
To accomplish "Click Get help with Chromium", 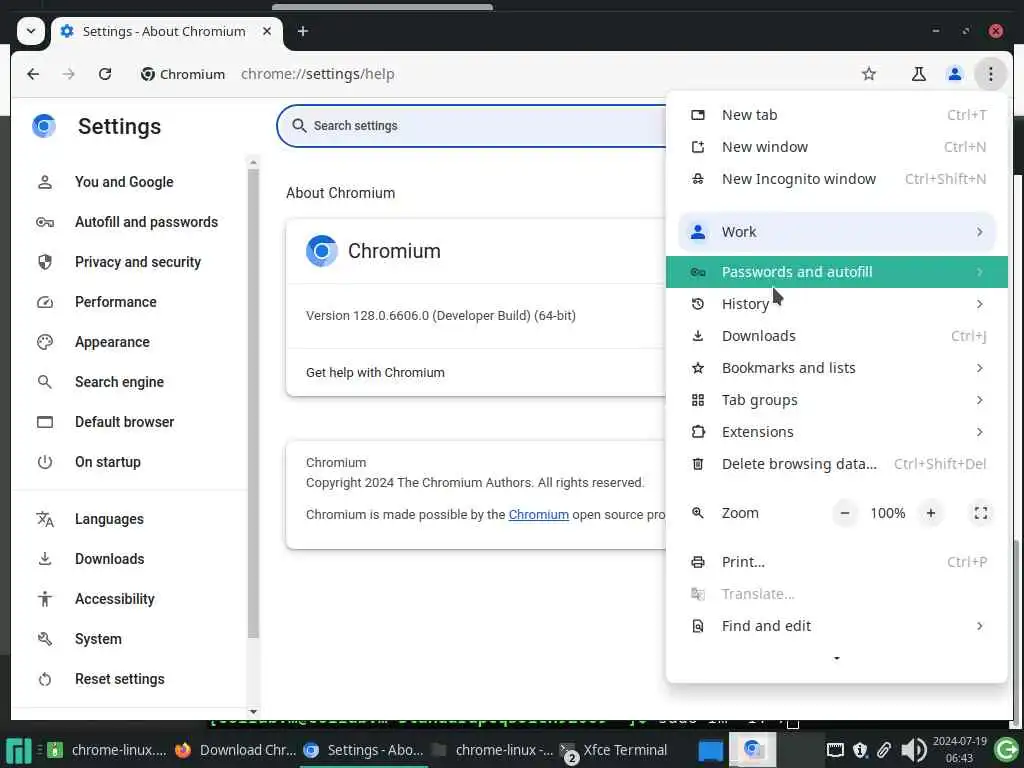I will pos(375,372).
